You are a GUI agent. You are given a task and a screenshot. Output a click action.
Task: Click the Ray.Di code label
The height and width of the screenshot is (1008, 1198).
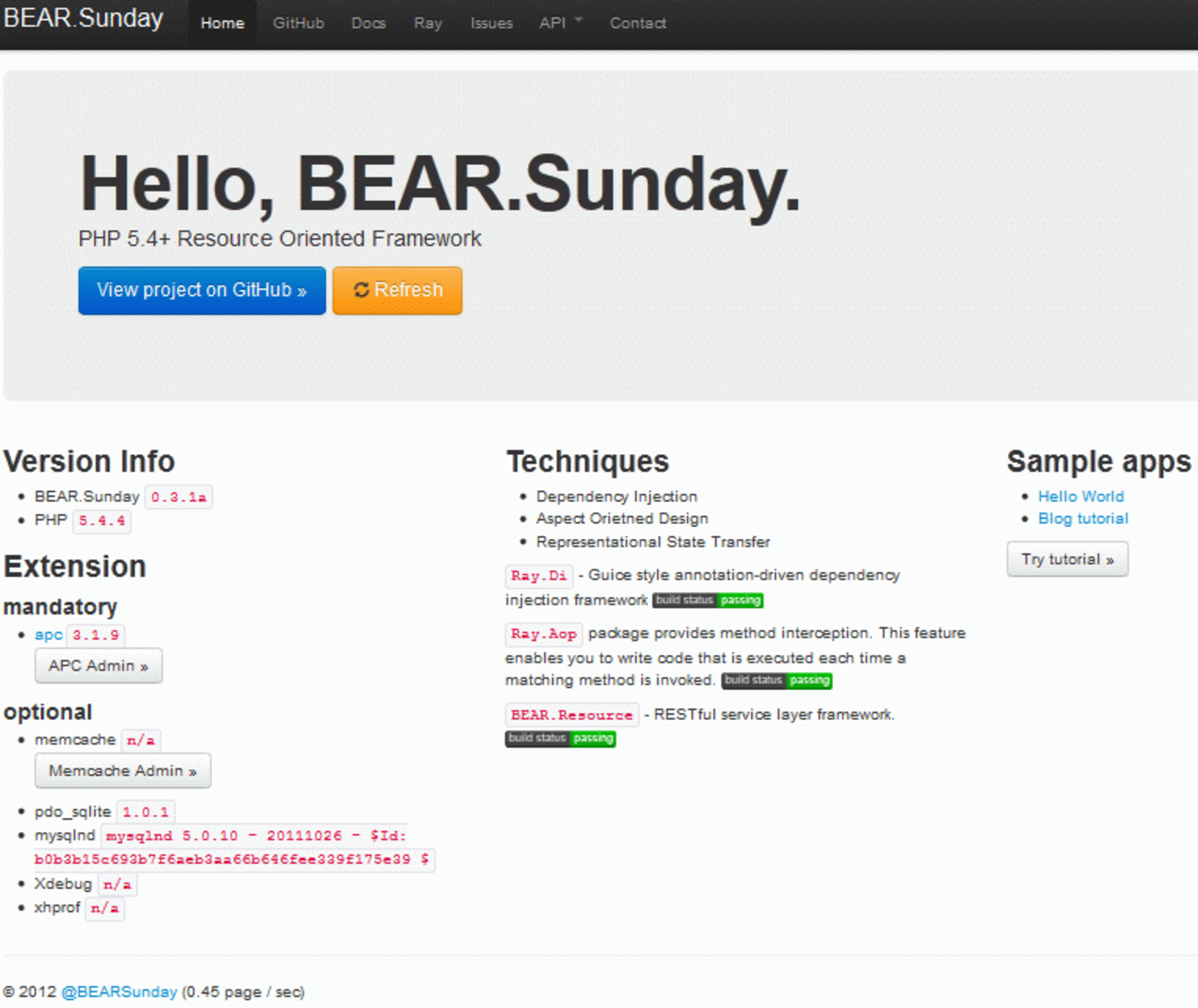coord(539,576)
